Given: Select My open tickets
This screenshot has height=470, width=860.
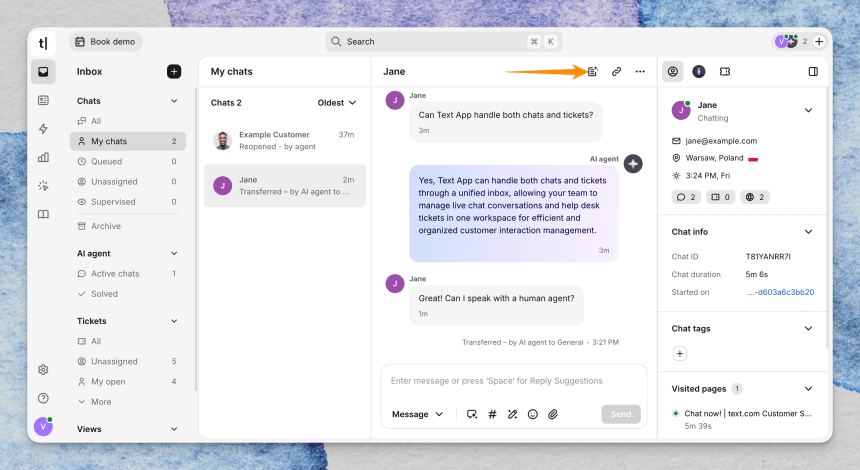Looking at the screenshot, I should 127,382.
